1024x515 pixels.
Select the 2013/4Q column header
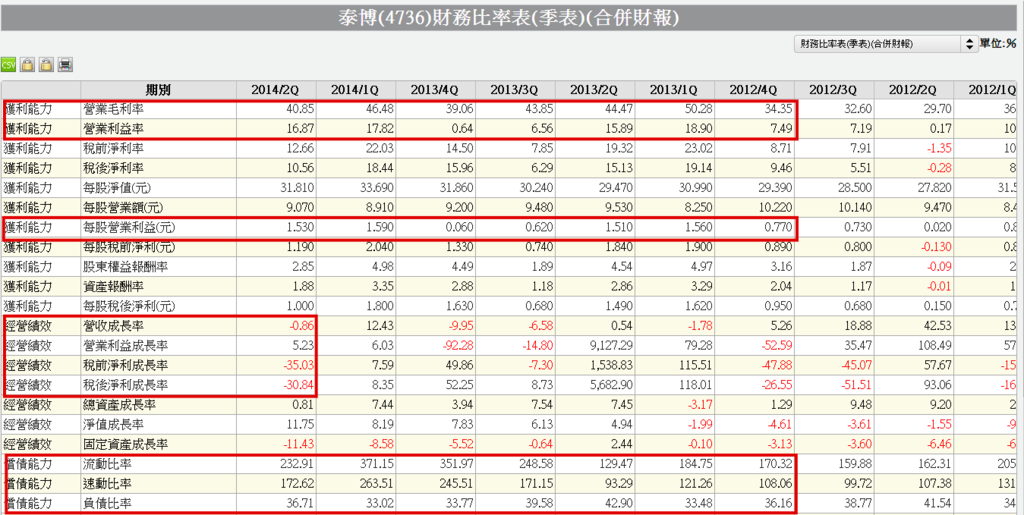pyautogui.click(x=435, y=90)
